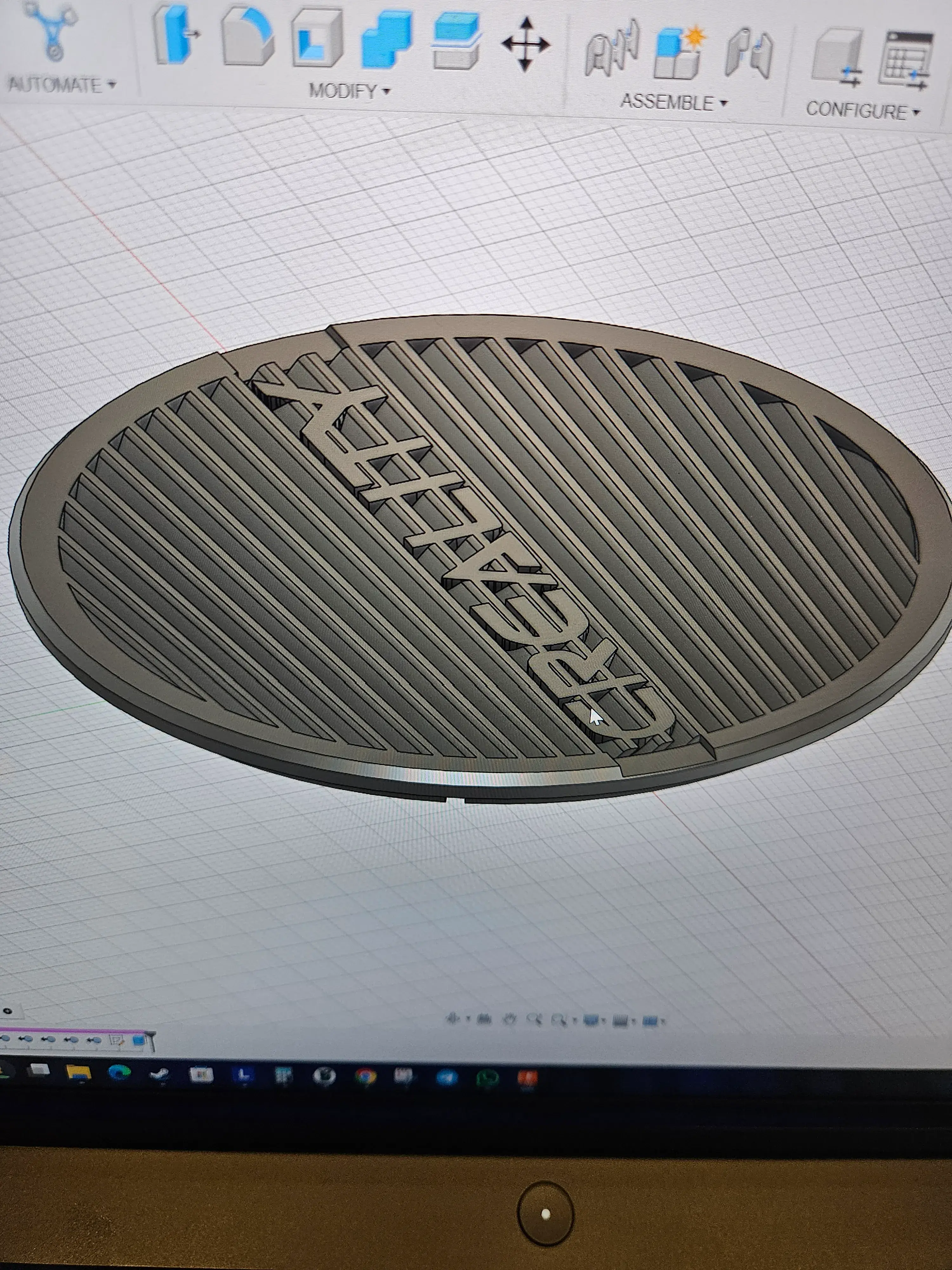The height and width of the screenshot is (1270, 952).
Task: Select the sketch feature in timeline
Action: pyautogui.click(x=116, y=1040)
